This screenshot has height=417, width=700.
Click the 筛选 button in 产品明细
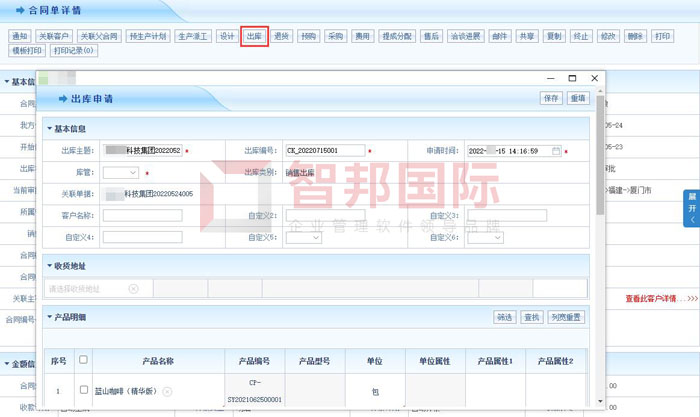tap(504, 317)
